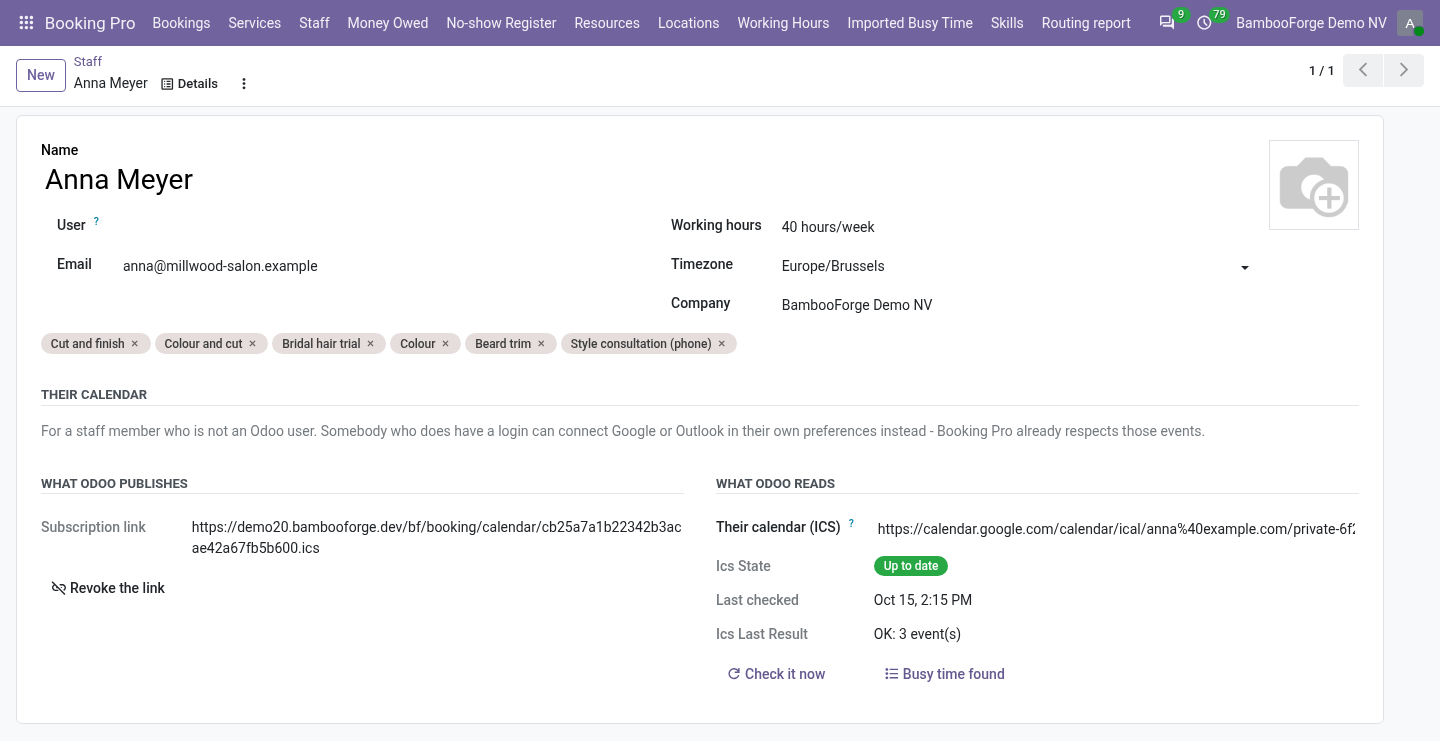1440x741 pixels.
Task: Open the Working Hours menu
Action: pos(783,22)
